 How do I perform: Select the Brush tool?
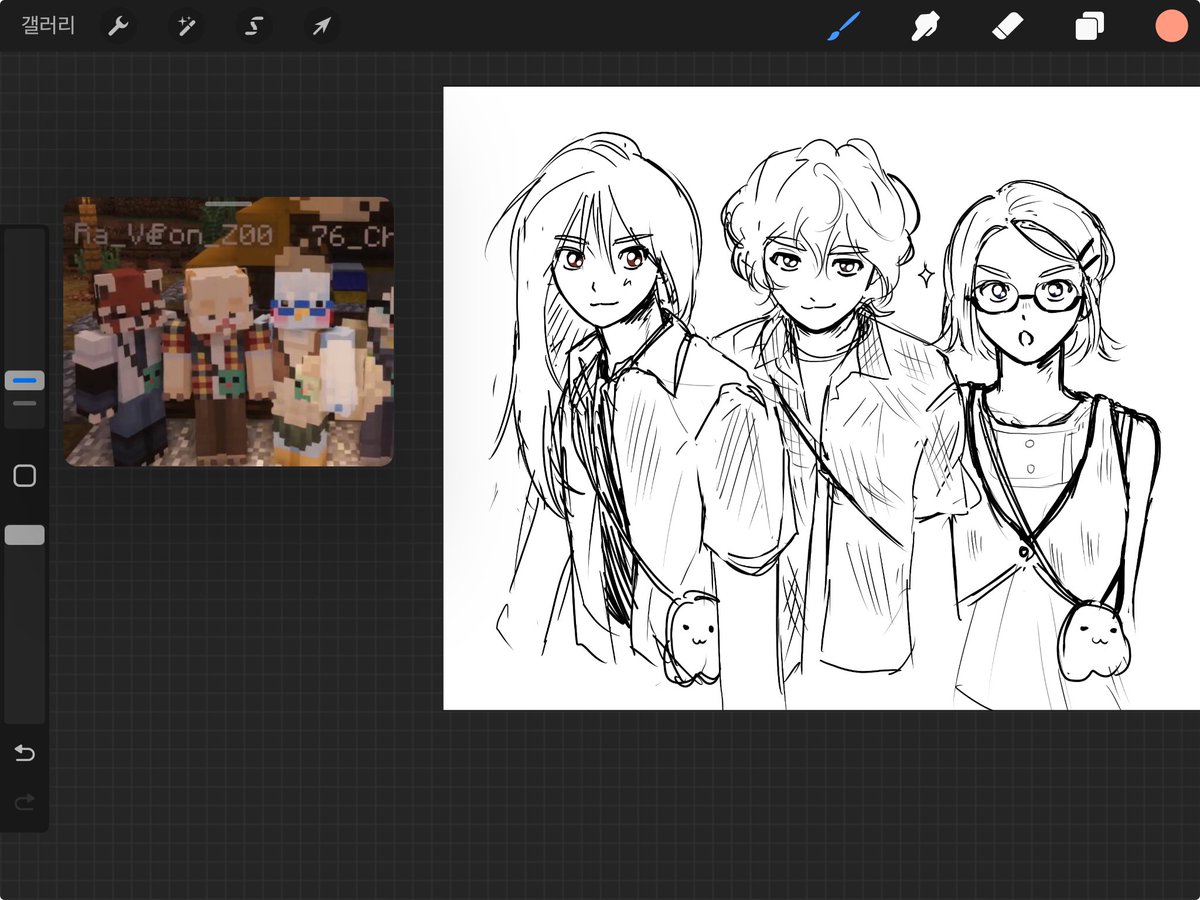coord(844,26)
